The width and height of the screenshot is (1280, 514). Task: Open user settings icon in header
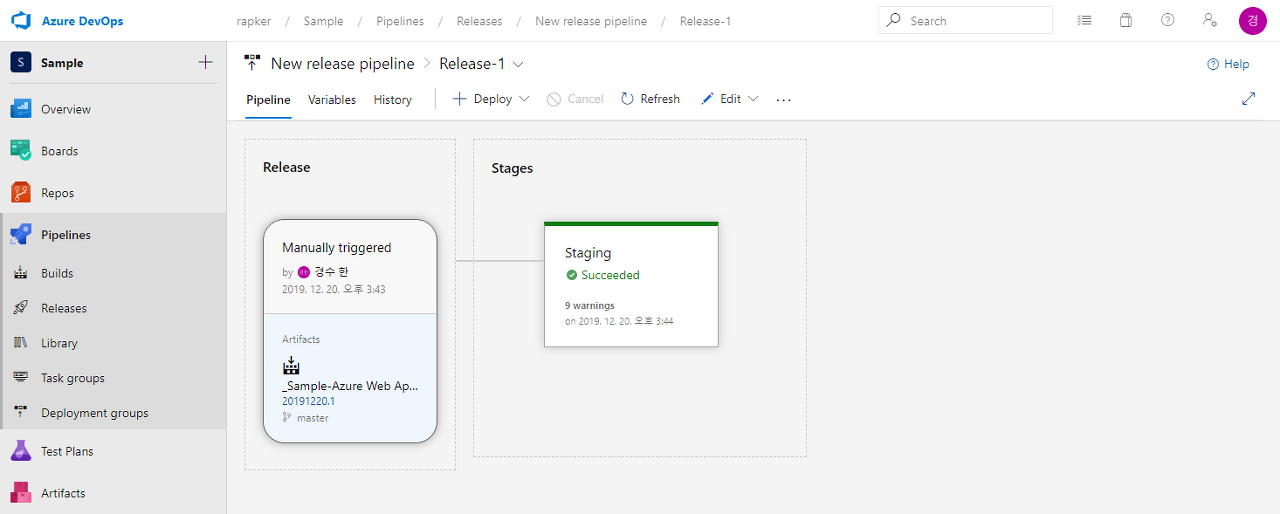[1210, 20]
